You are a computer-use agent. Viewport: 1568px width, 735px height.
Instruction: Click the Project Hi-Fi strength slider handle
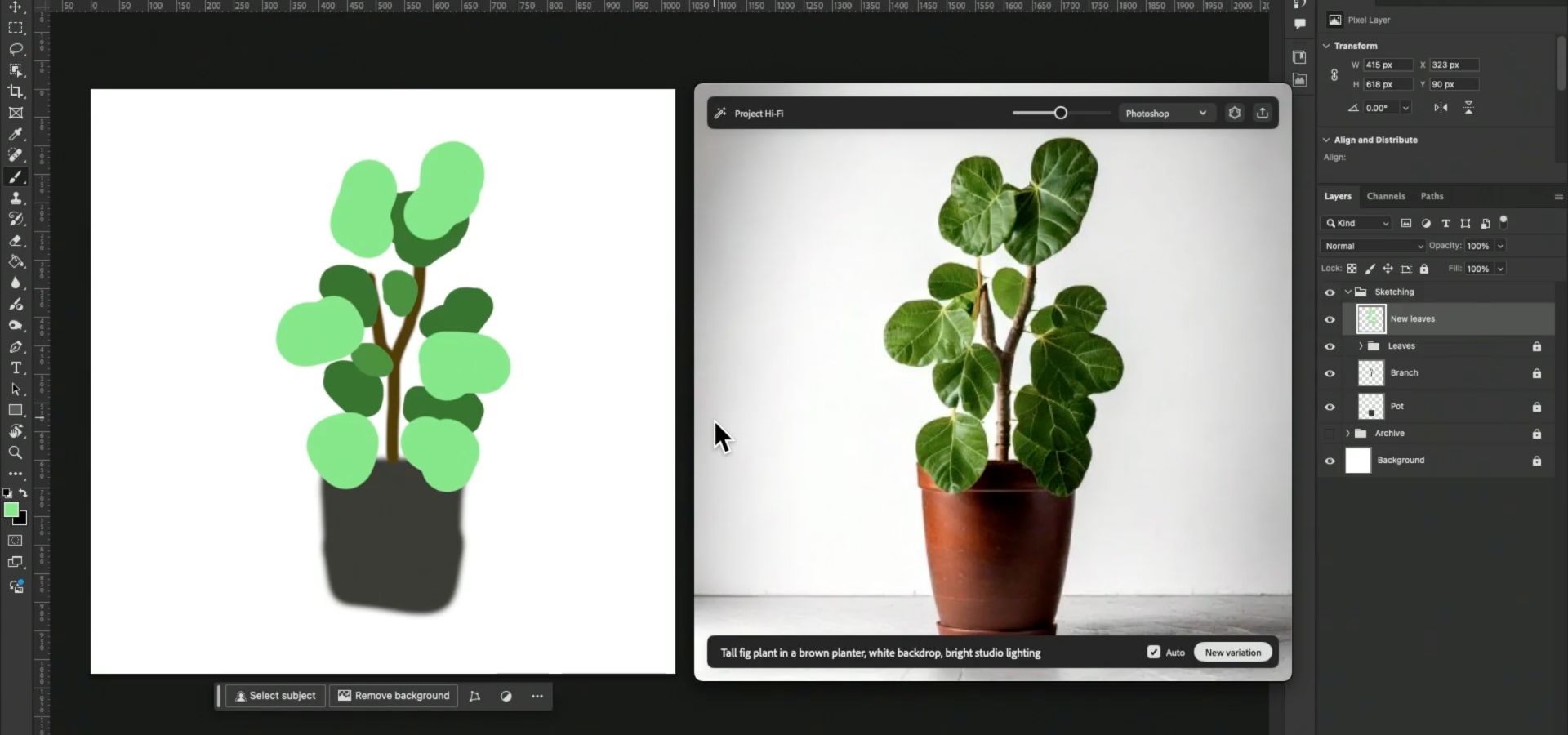[1060, 113]
